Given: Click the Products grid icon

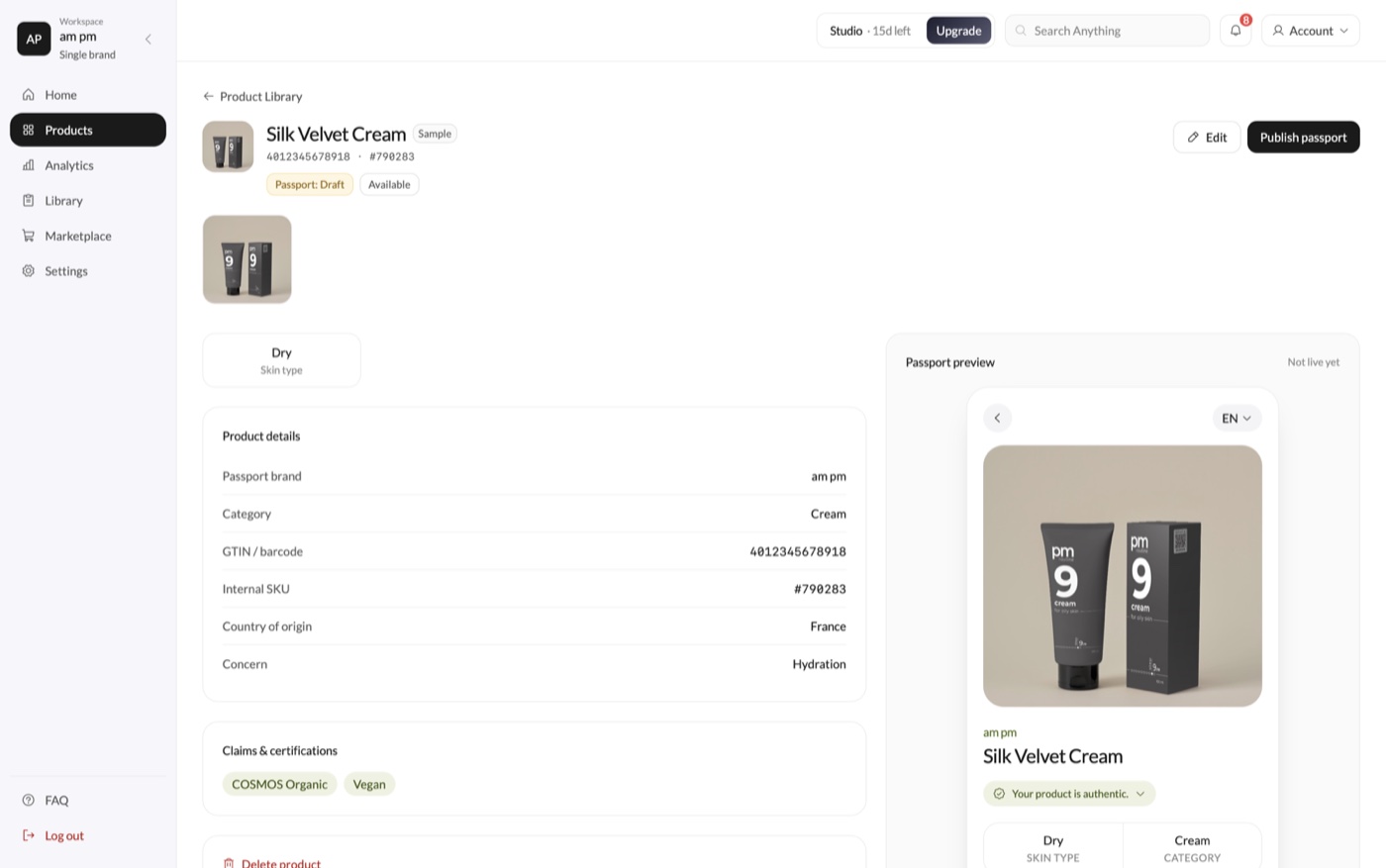Looking at the screenshot, I should (29, 130).
